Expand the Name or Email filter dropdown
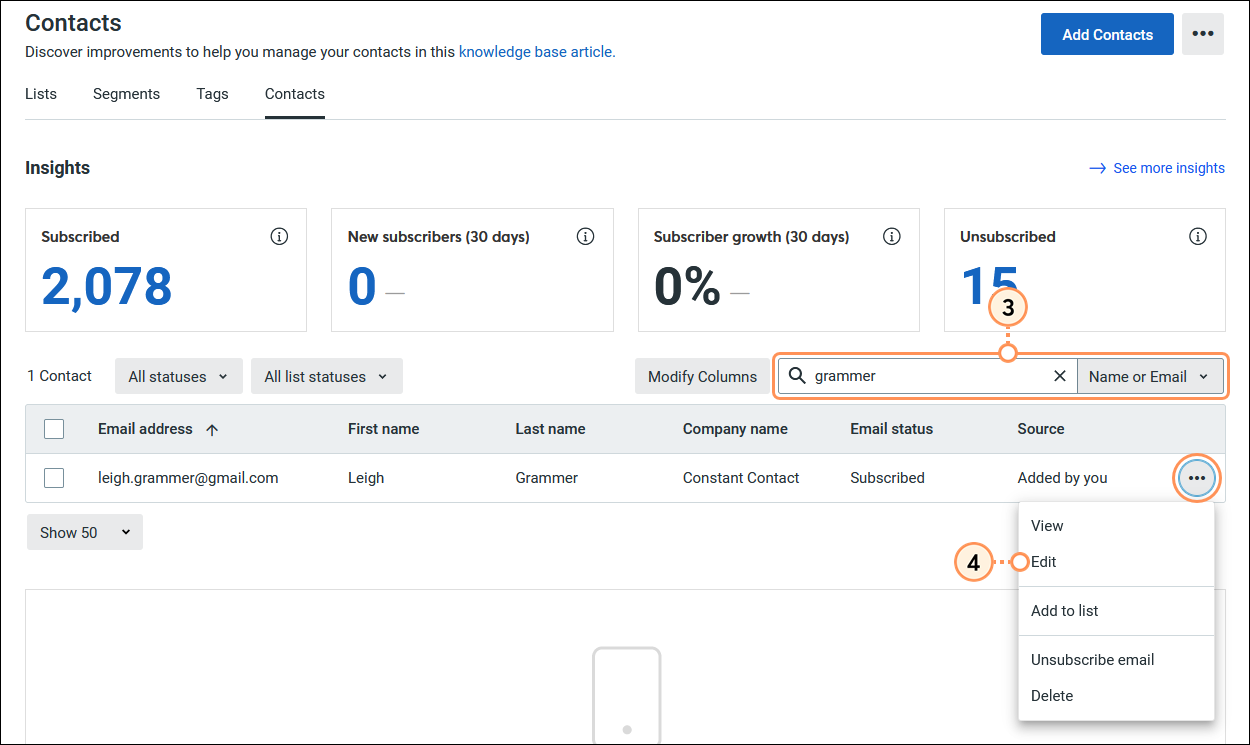This screenshot has height=745, width=1250. point(1150,377)
